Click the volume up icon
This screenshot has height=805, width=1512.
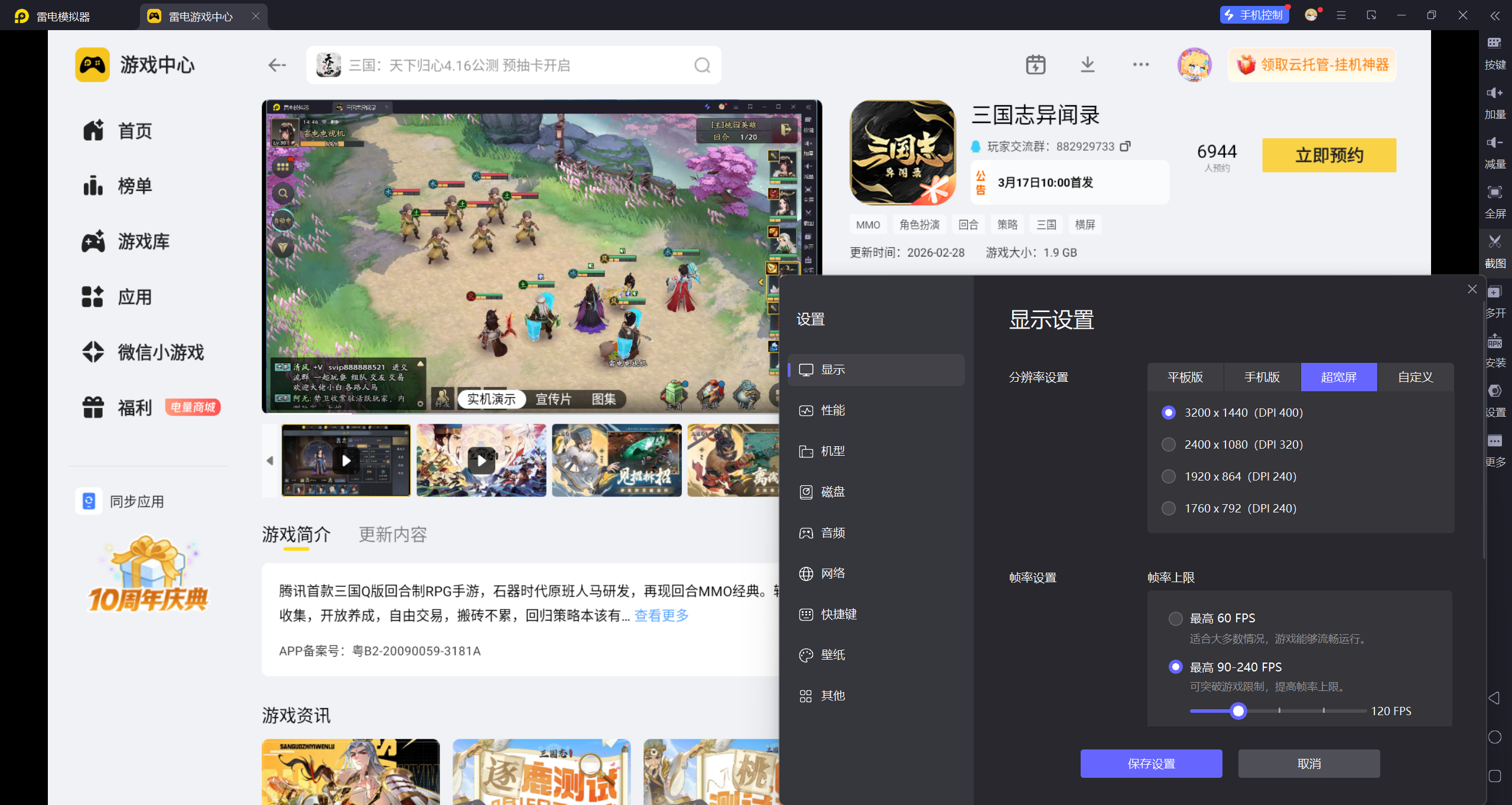coord(1494,93)
